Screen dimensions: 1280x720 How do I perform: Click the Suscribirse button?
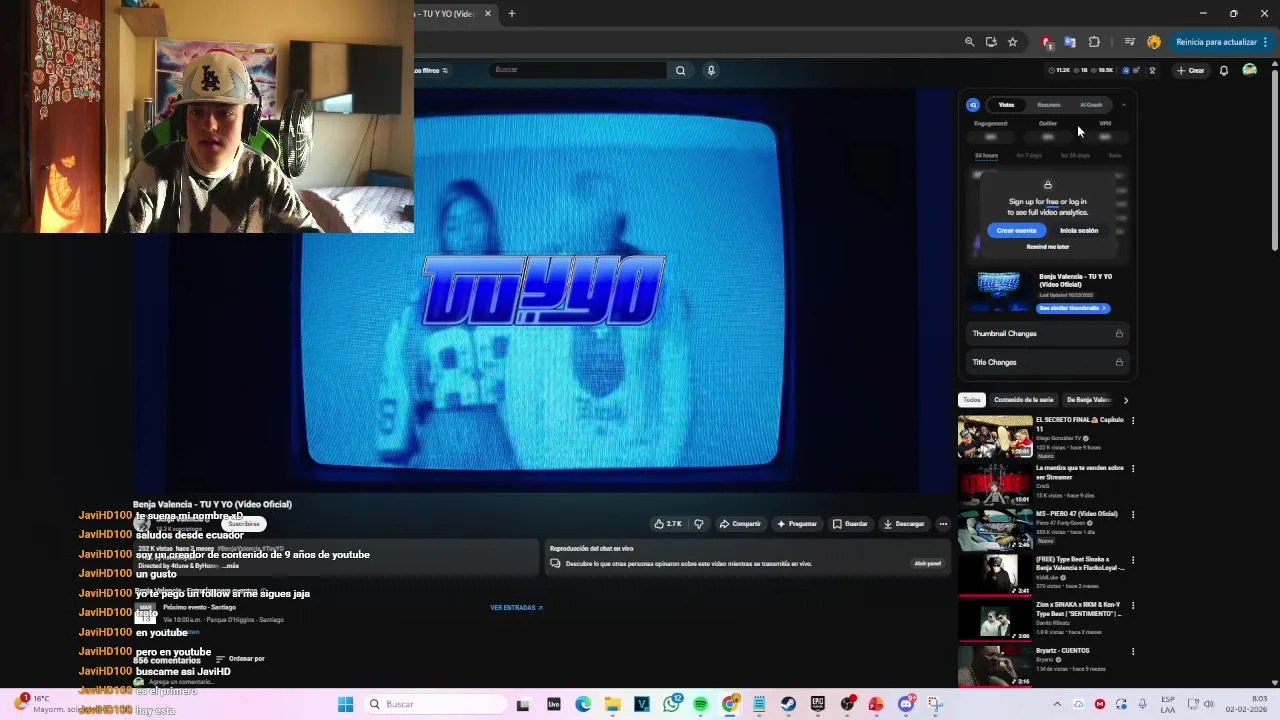(244, 524)
